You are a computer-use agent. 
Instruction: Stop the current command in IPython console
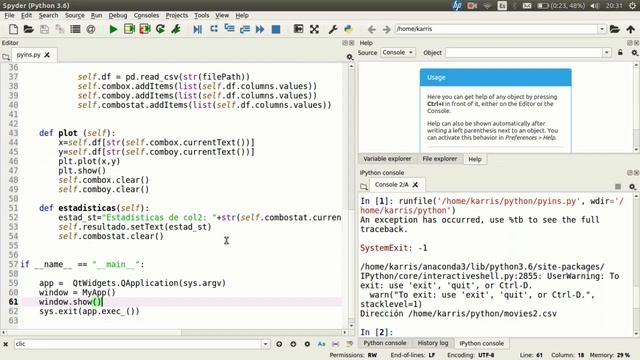tap(618, 187)
